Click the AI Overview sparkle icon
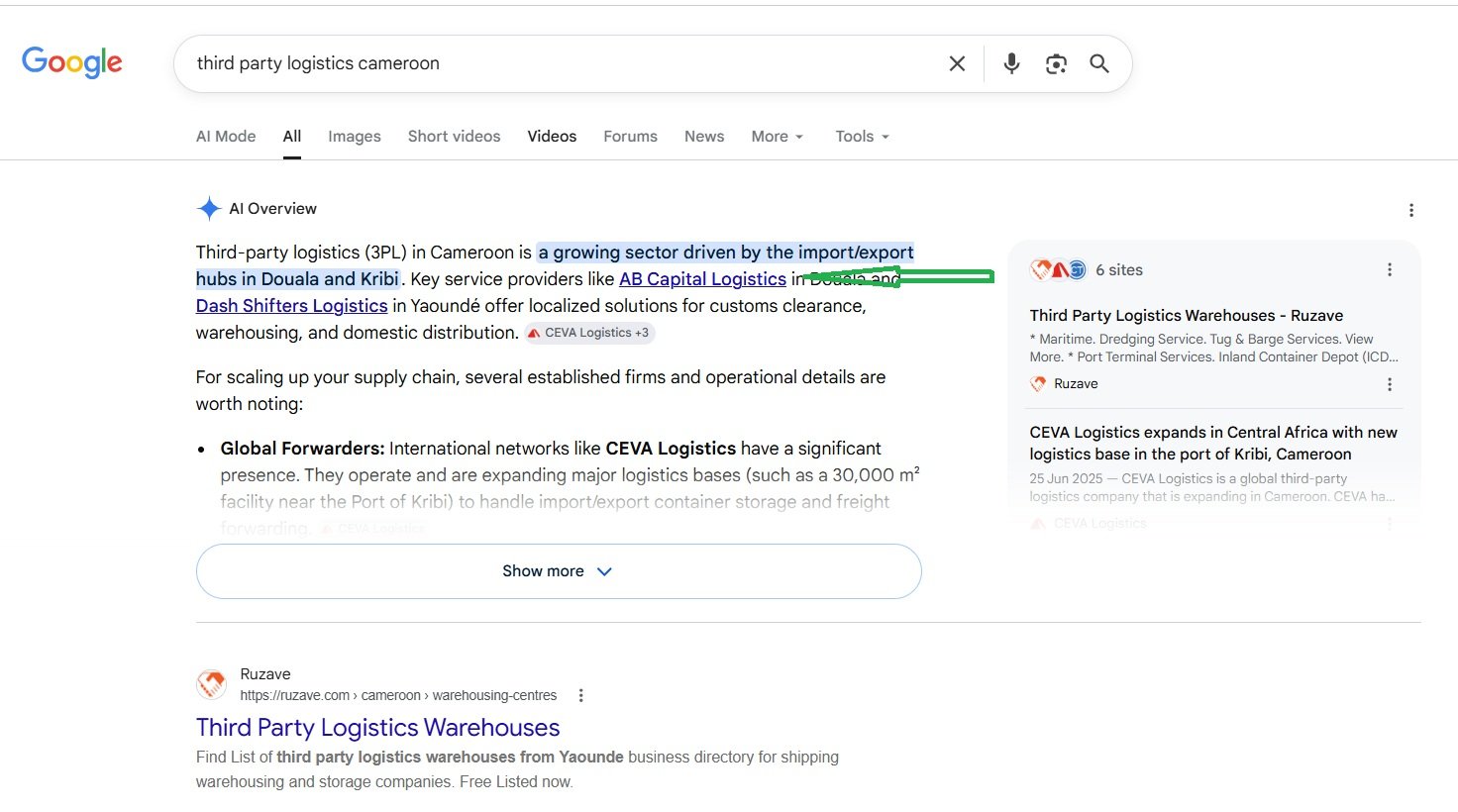 (x=209, y=209)
